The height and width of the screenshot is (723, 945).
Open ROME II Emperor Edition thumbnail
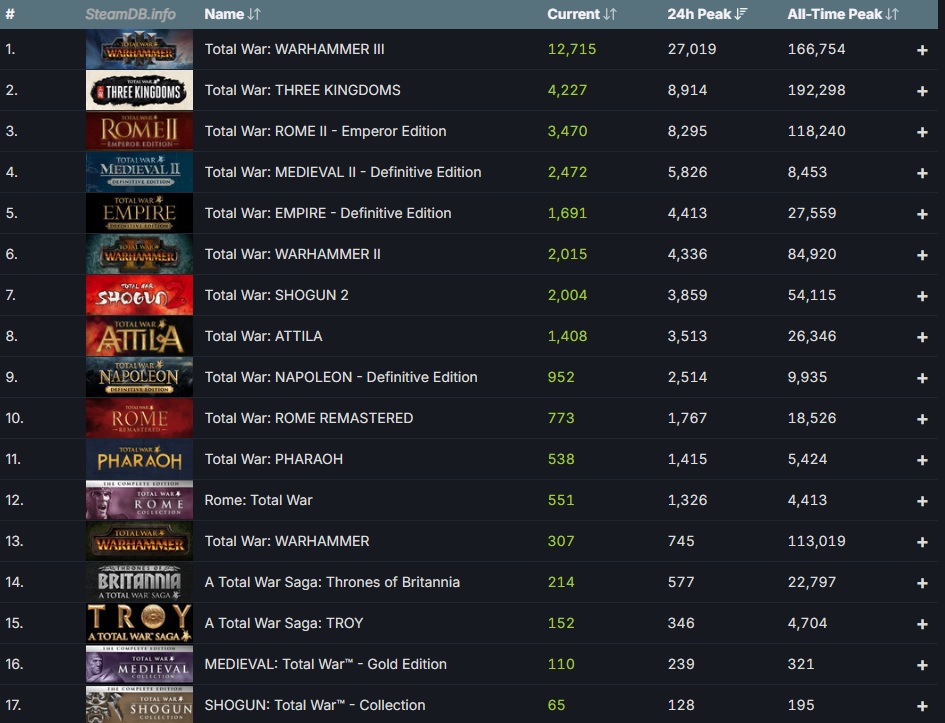[139, 131]
